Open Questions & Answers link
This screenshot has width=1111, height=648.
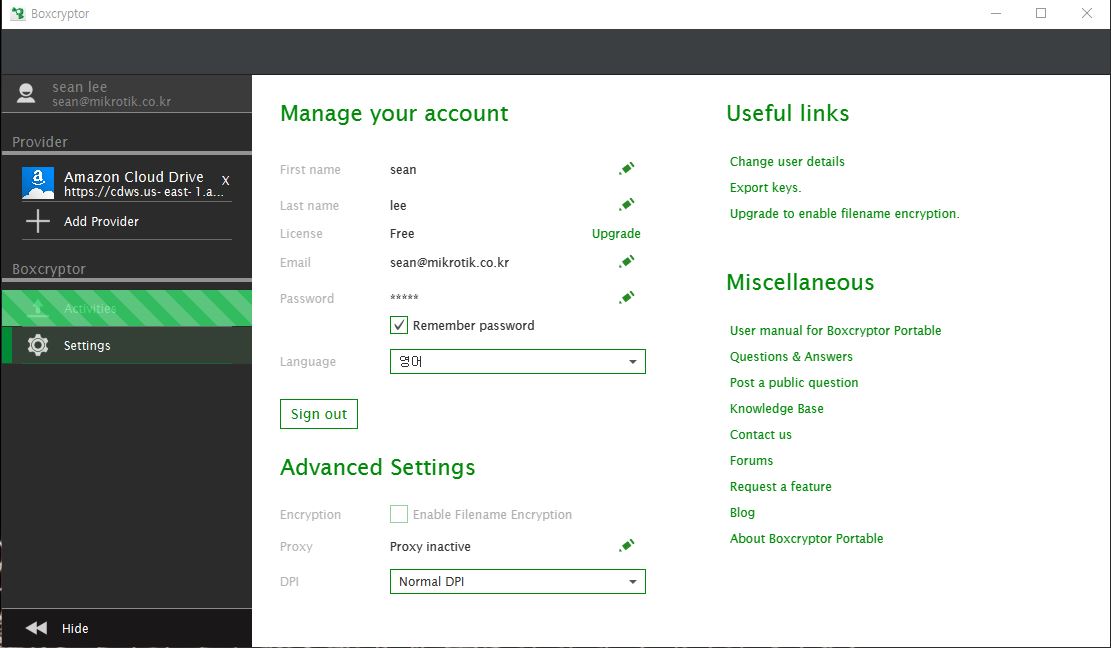791,357
